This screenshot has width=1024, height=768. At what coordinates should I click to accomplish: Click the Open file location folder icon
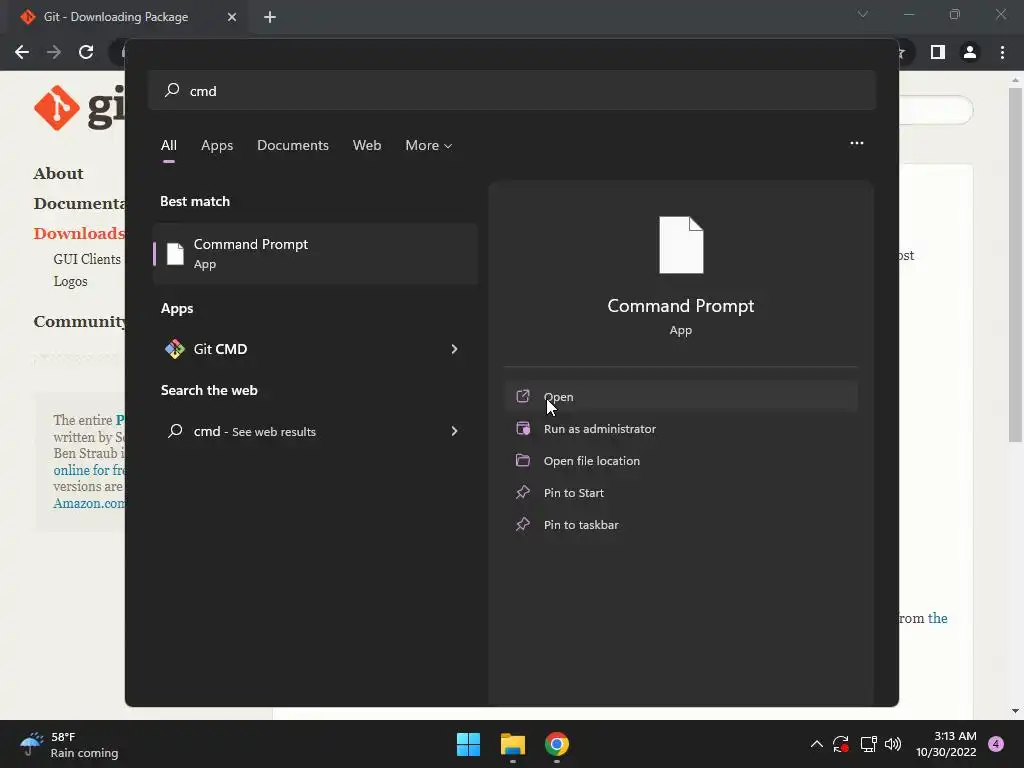click(523, 460)
